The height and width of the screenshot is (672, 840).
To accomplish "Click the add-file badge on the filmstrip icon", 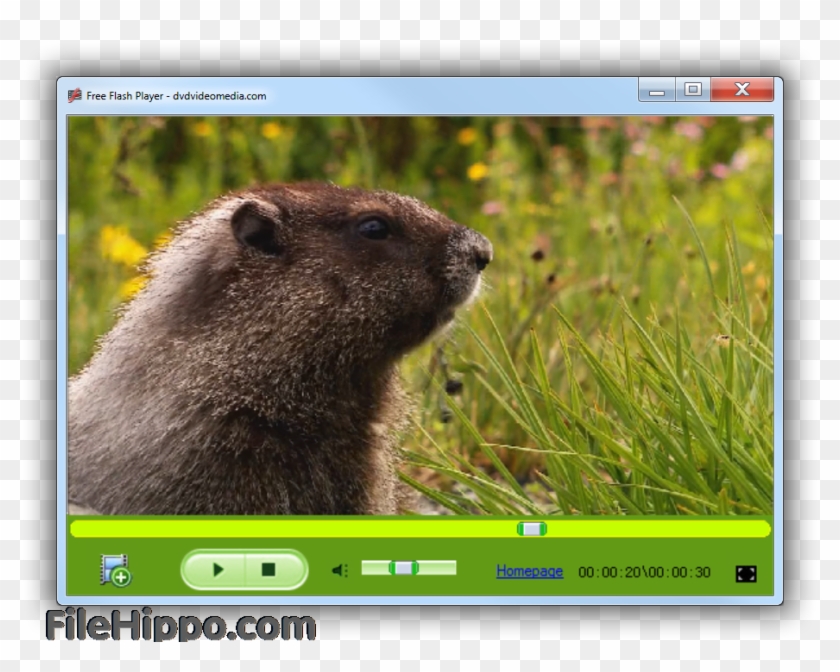I will click(x=120, y=577).
